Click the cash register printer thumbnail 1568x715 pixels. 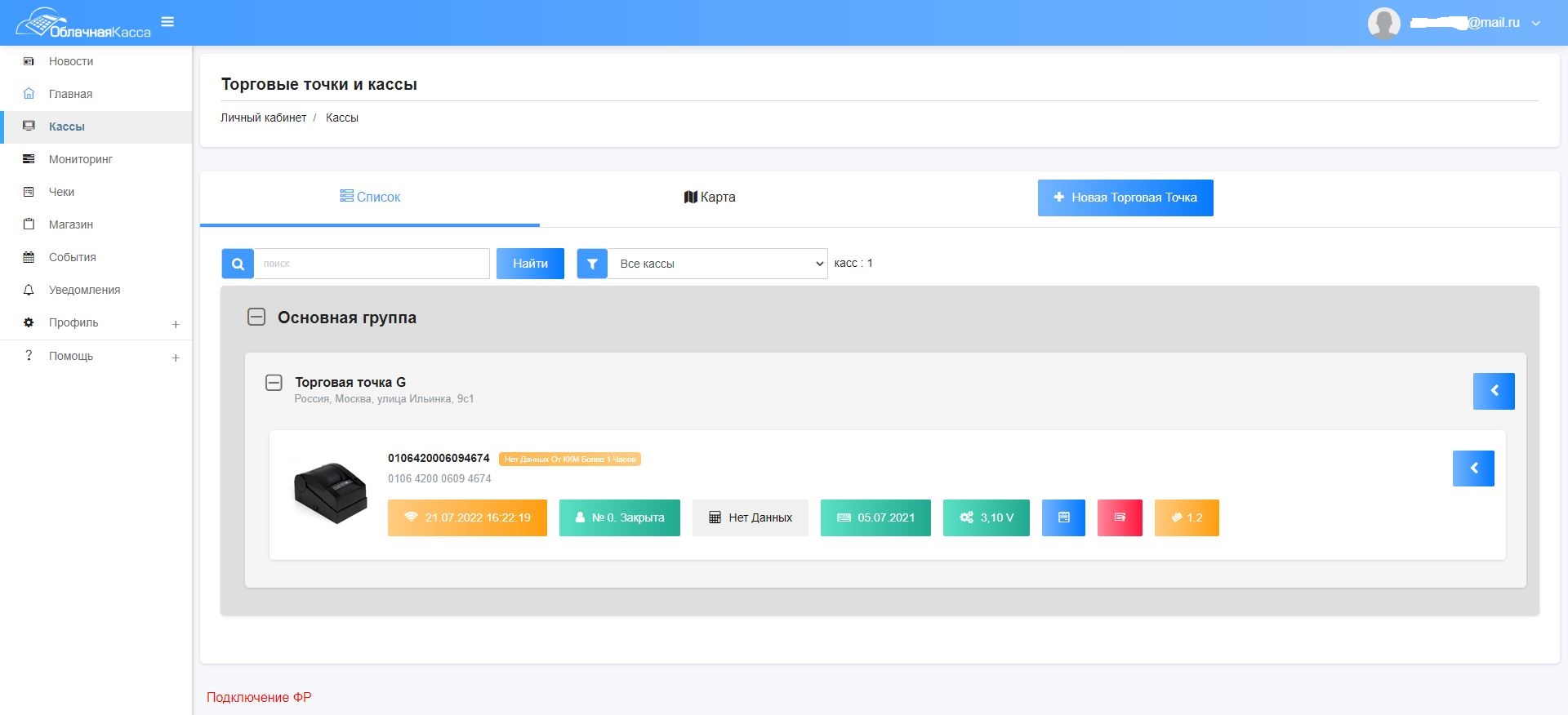point(330,493)
